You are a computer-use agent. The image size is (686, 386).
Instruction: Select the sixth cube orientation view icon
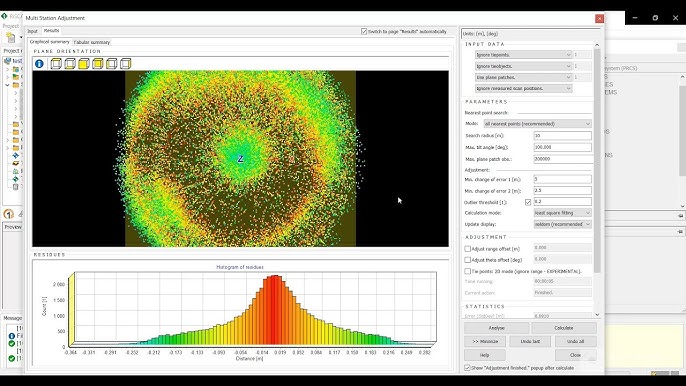[x=126, y=64]
